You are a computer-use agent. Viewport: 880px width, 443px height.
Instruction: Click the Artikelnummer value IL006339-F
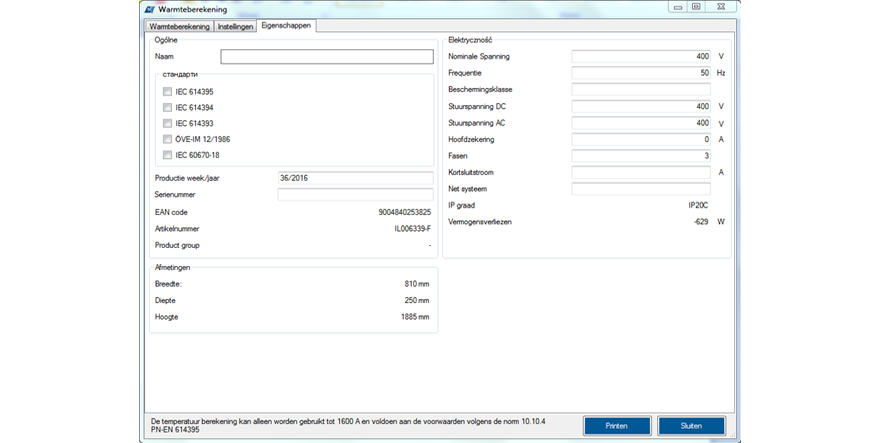(x=412, y=229)
